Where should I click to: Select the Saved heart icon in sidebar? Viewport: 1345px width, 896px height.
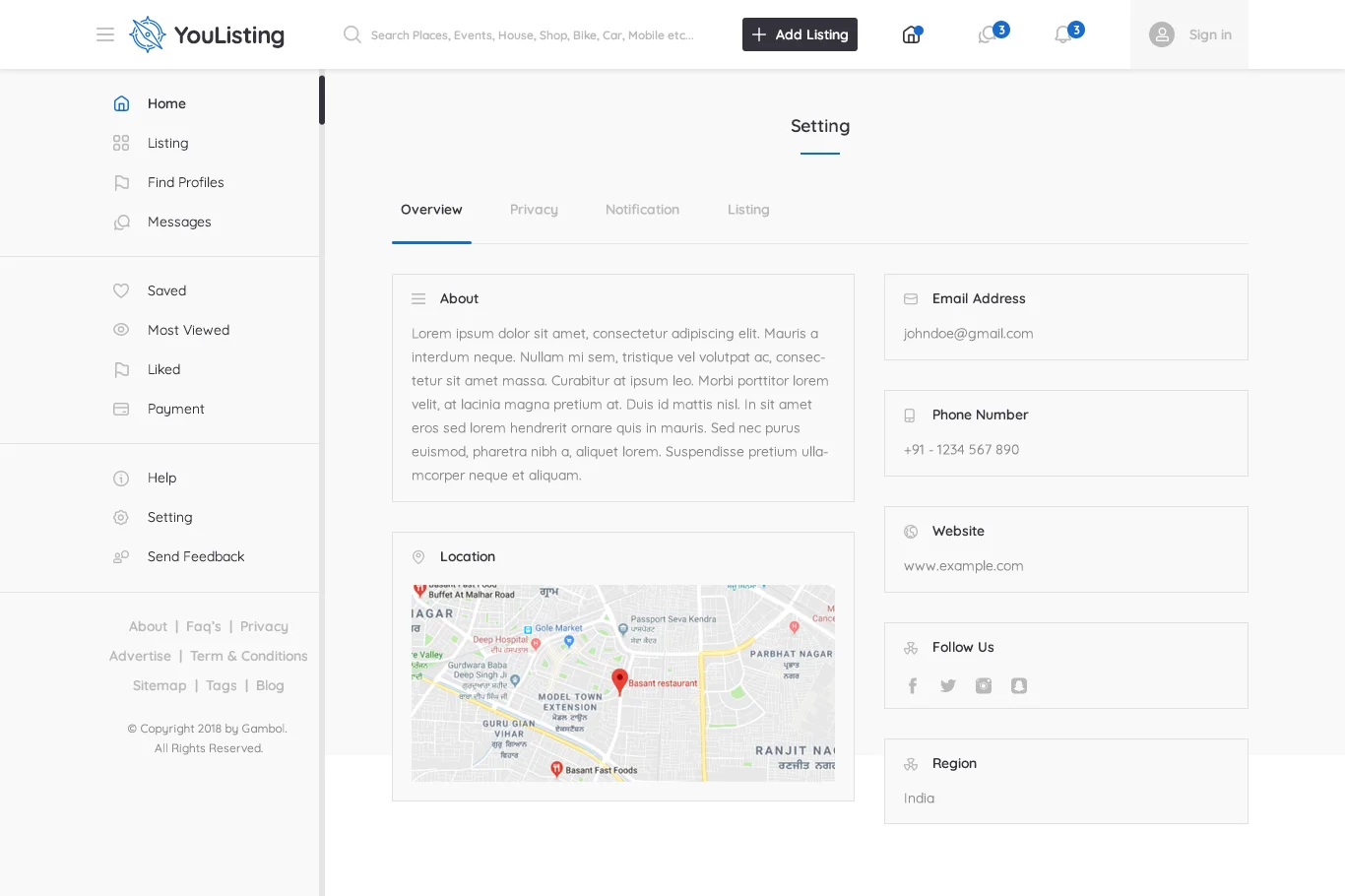tap(121, 290)
